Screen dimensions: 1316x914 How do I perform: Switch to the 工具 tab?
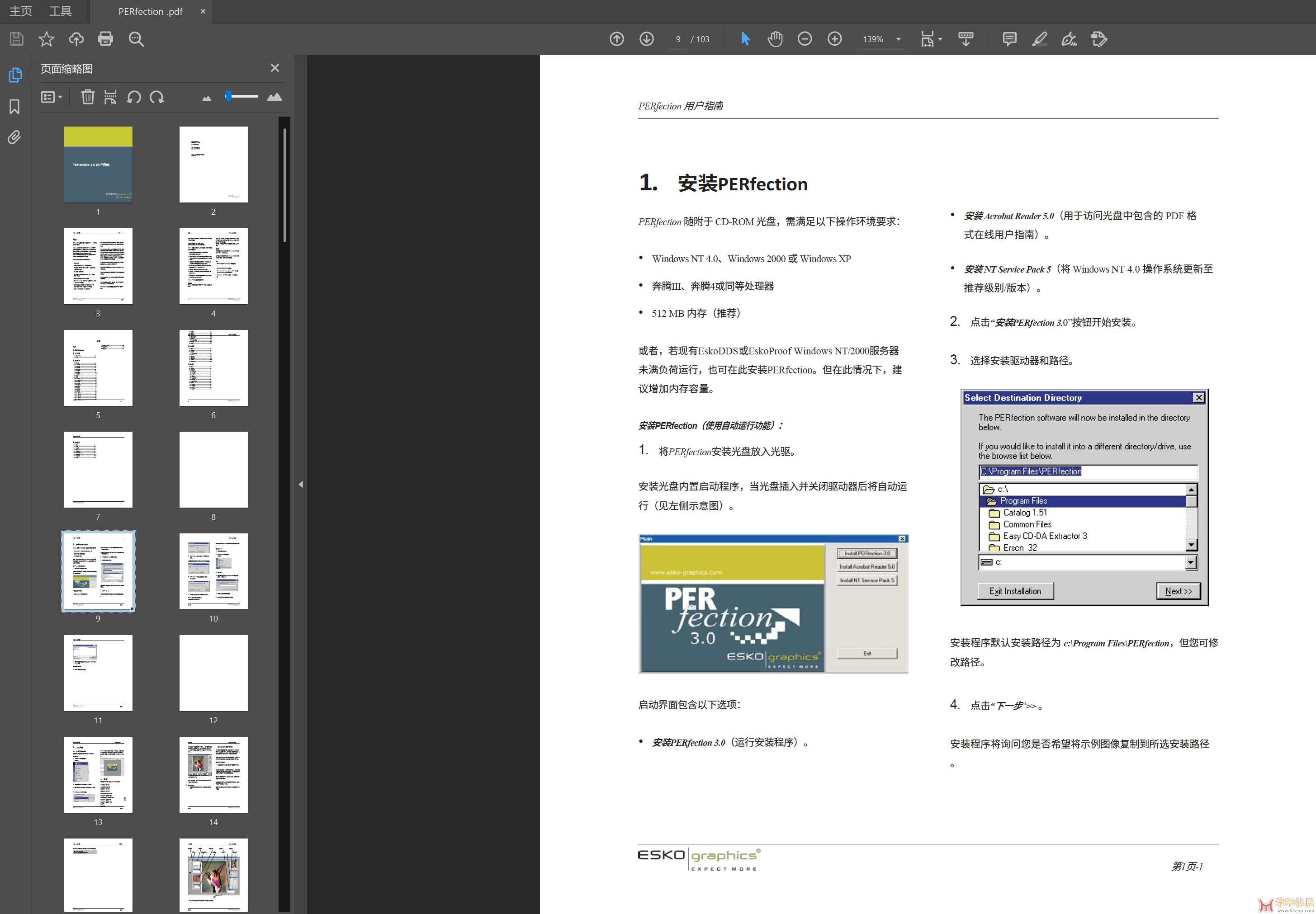click(60, 11)
